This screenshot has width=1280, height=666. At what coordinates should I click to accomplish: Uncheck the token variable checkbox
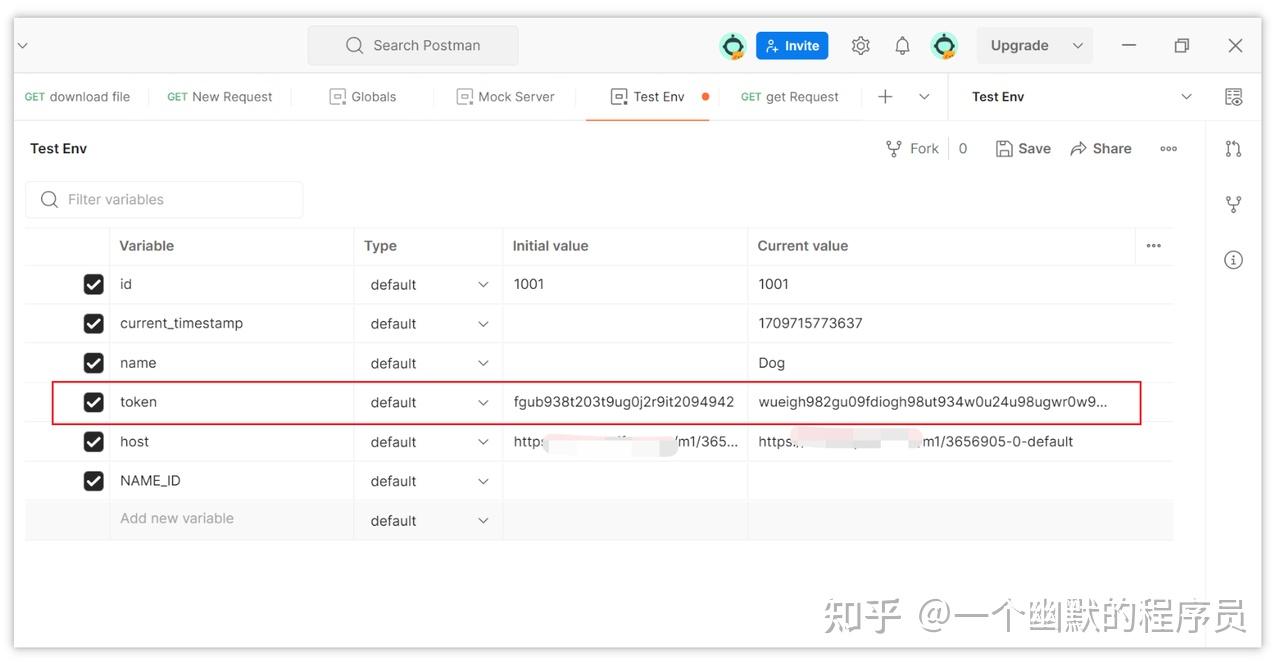tap(93, 402)
